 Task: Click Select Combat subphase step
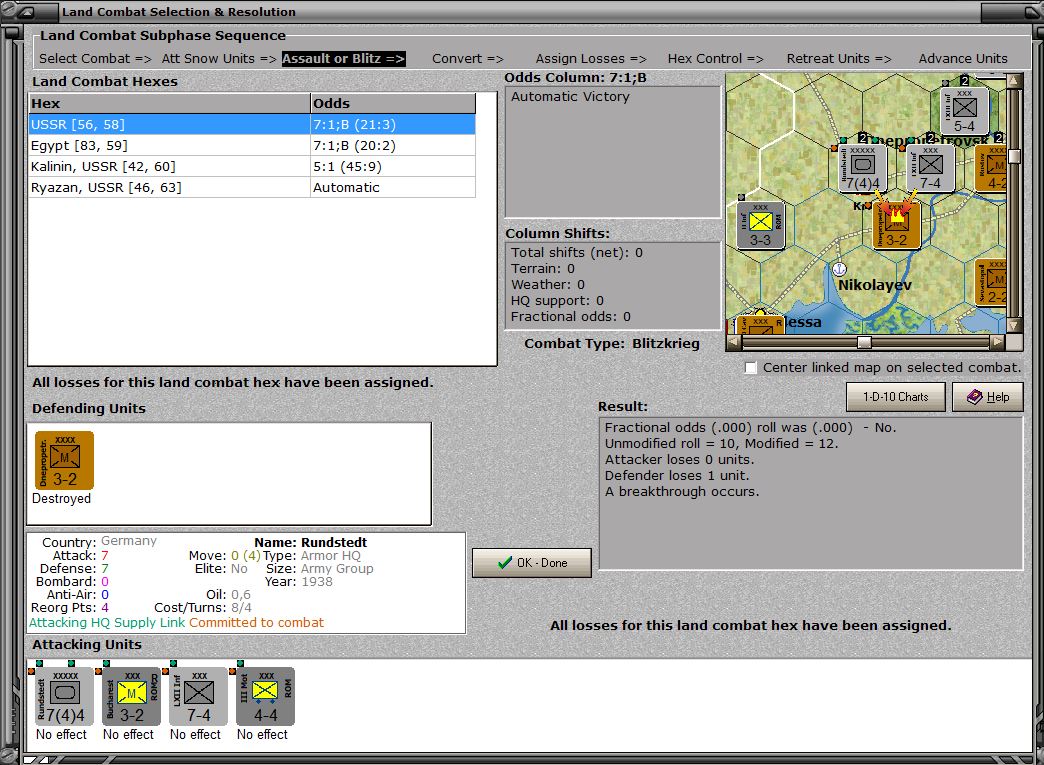(95, 59)
